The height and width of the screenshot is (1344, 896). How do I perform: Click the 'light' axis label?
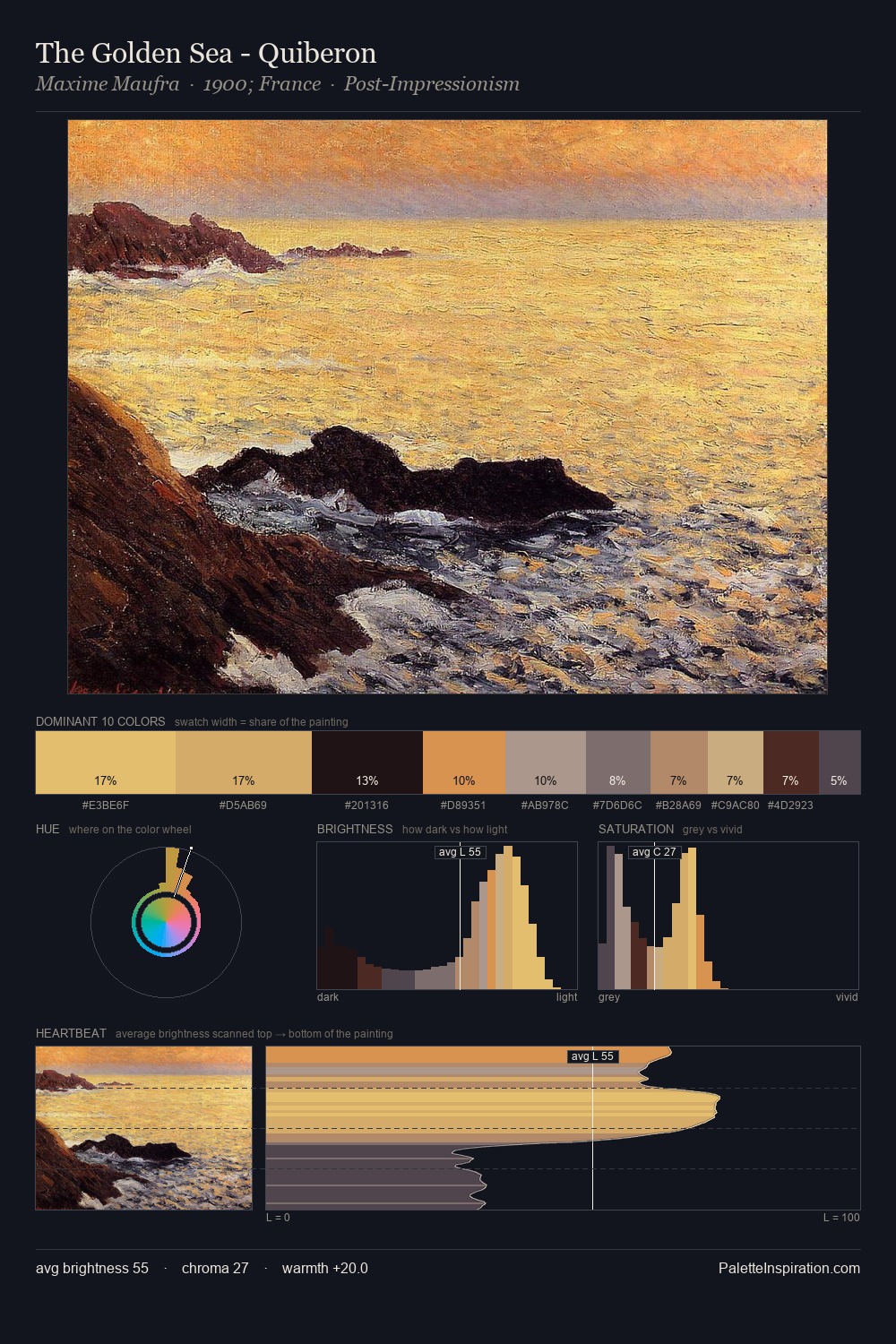pos(566,997)
